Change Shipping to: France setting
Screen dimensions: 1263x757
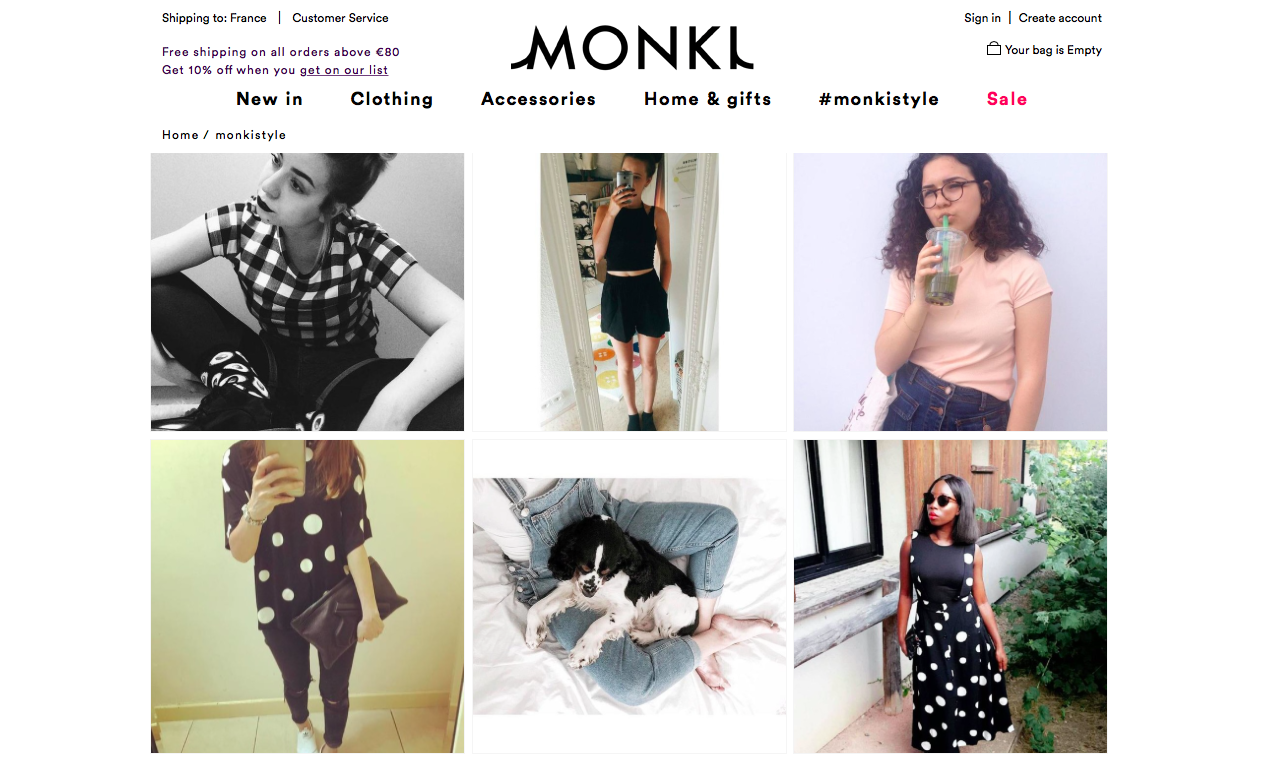pyautogui.click(x=214, y=18)
